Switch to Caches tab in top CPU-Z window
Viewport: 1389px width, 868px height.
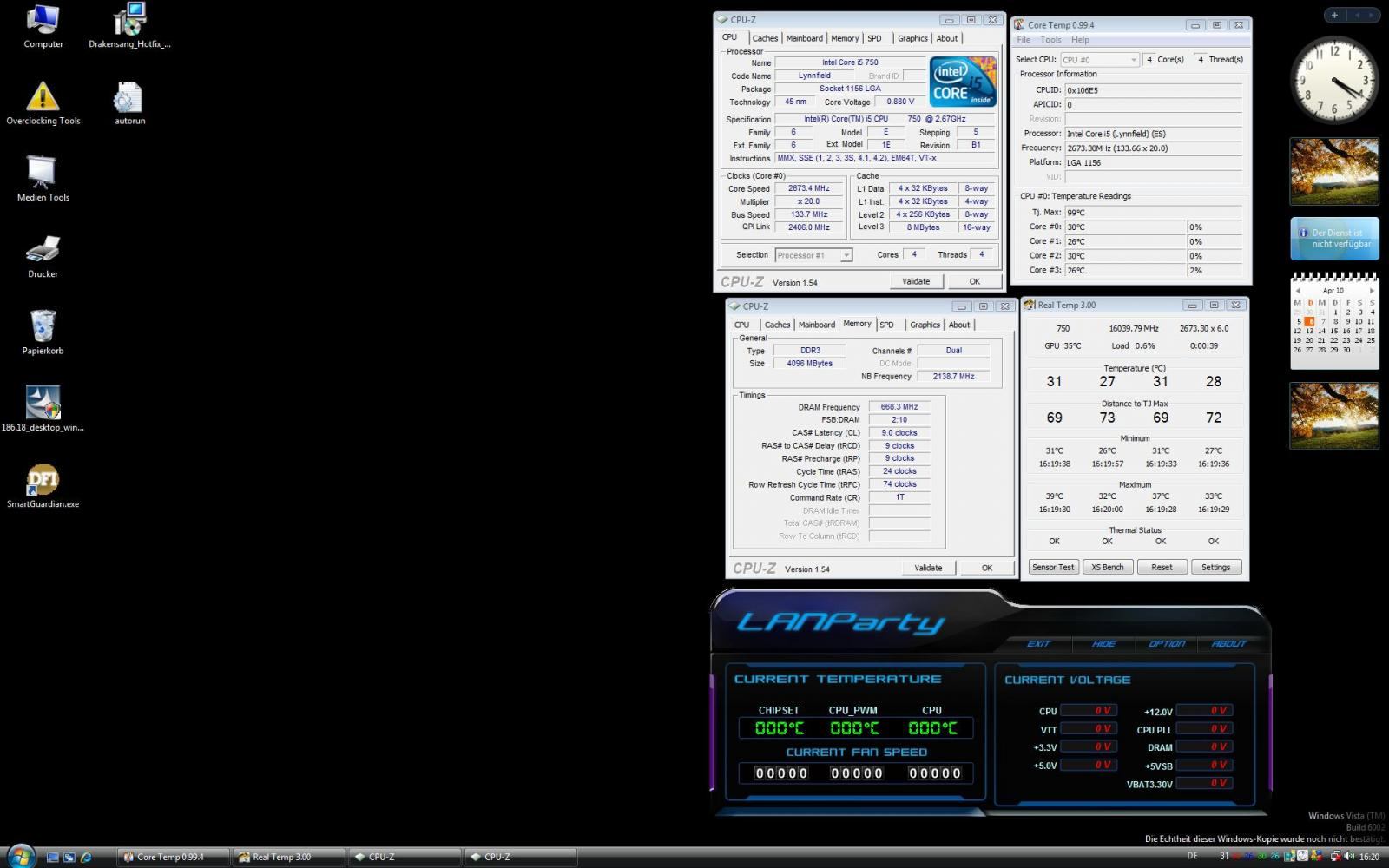coord(765,38)
